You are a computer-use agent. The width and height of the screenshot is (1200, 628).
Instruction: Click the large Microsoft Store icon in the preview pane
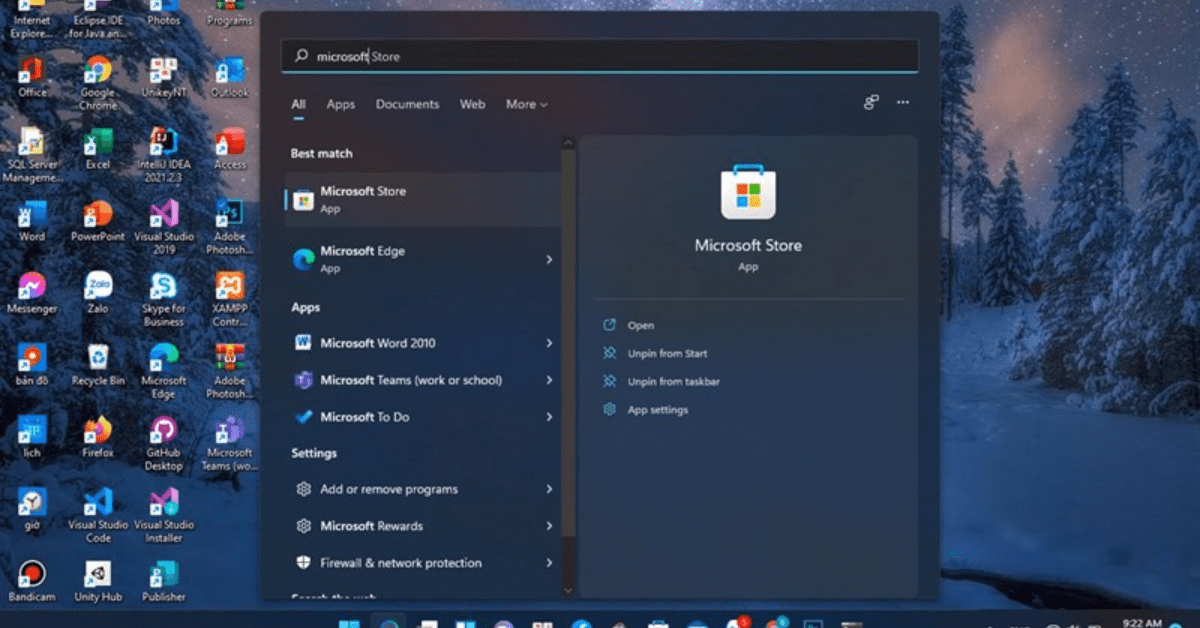(x=748, y=192)
